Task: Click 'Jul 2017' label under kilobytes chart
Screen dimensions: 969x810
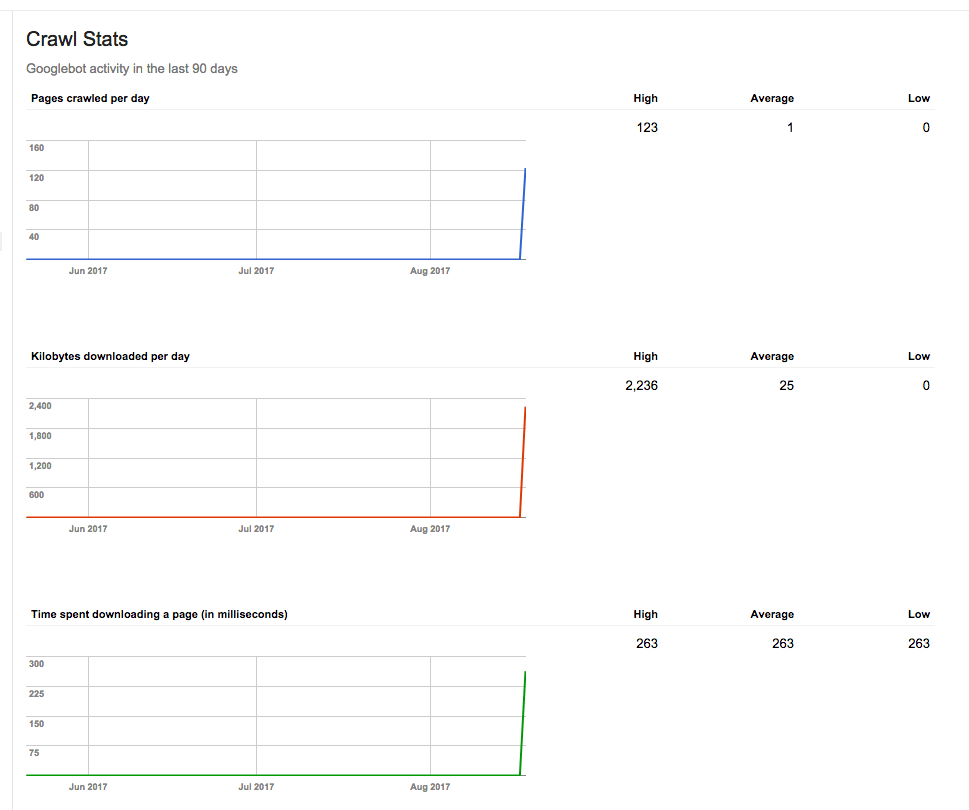Action: (x=256, y=529)
